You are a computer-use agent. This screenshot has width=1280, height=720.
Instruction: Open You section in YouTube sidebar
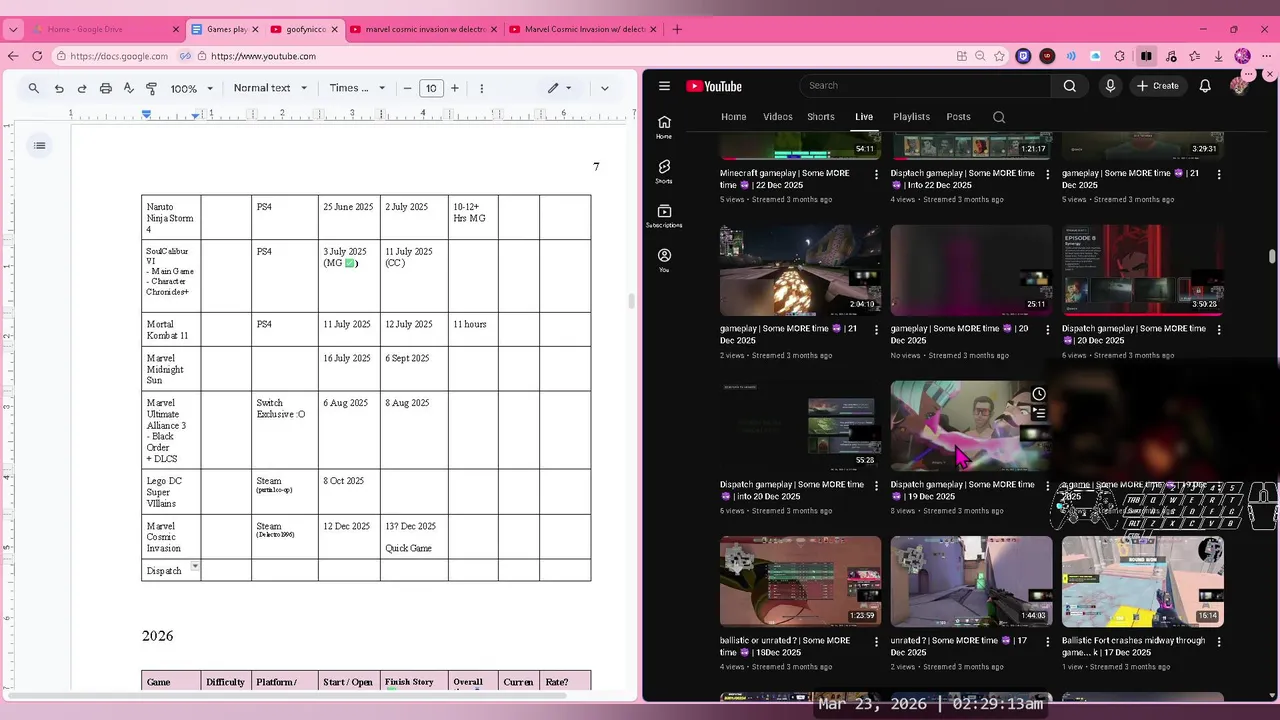click(x=664, y=261)
